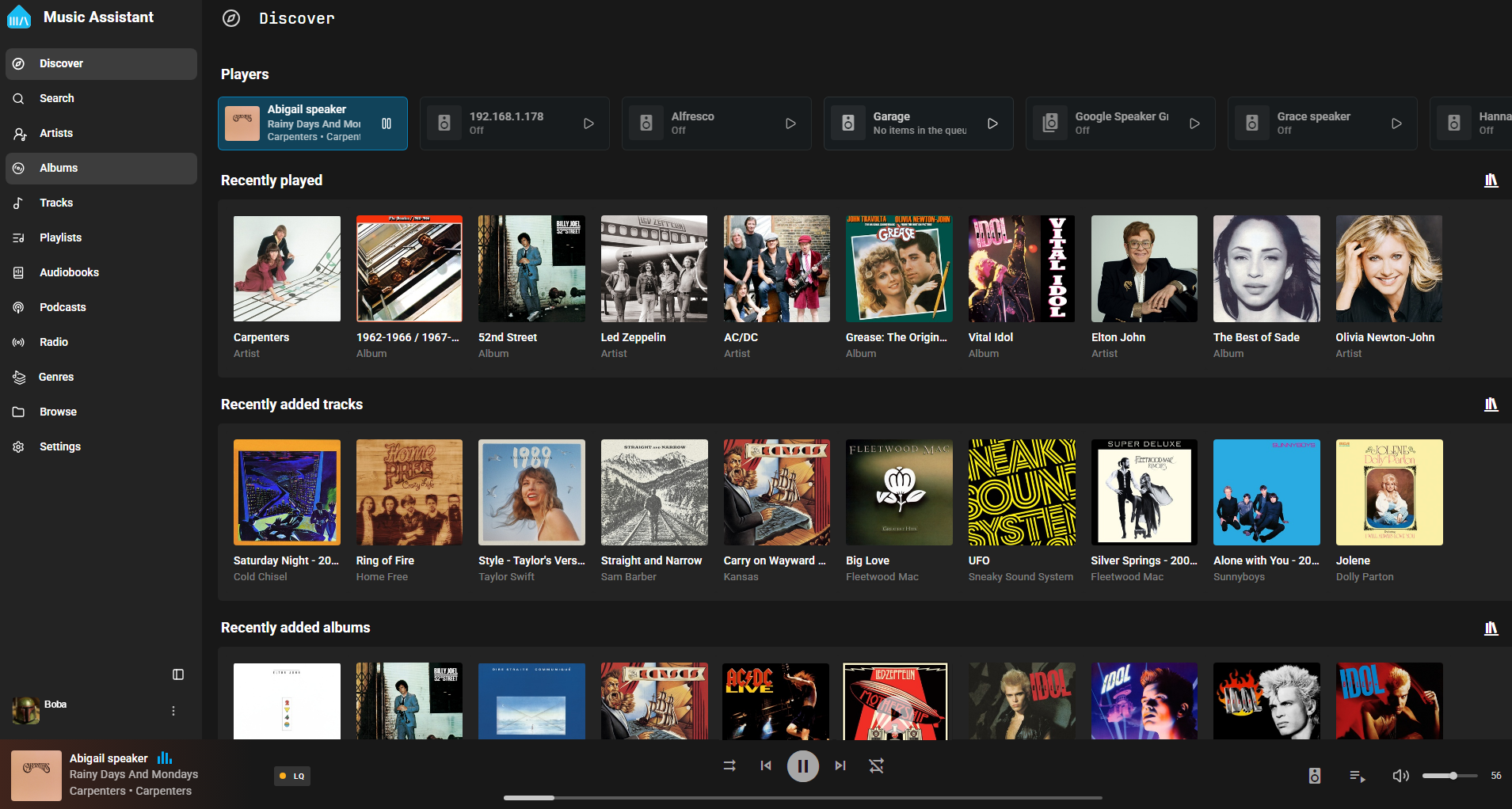Image resolution: width=1512 pixels, height=809 pixels.
Task: Toggle shuffle mode in player bar
Action: [x=729, y=765]
